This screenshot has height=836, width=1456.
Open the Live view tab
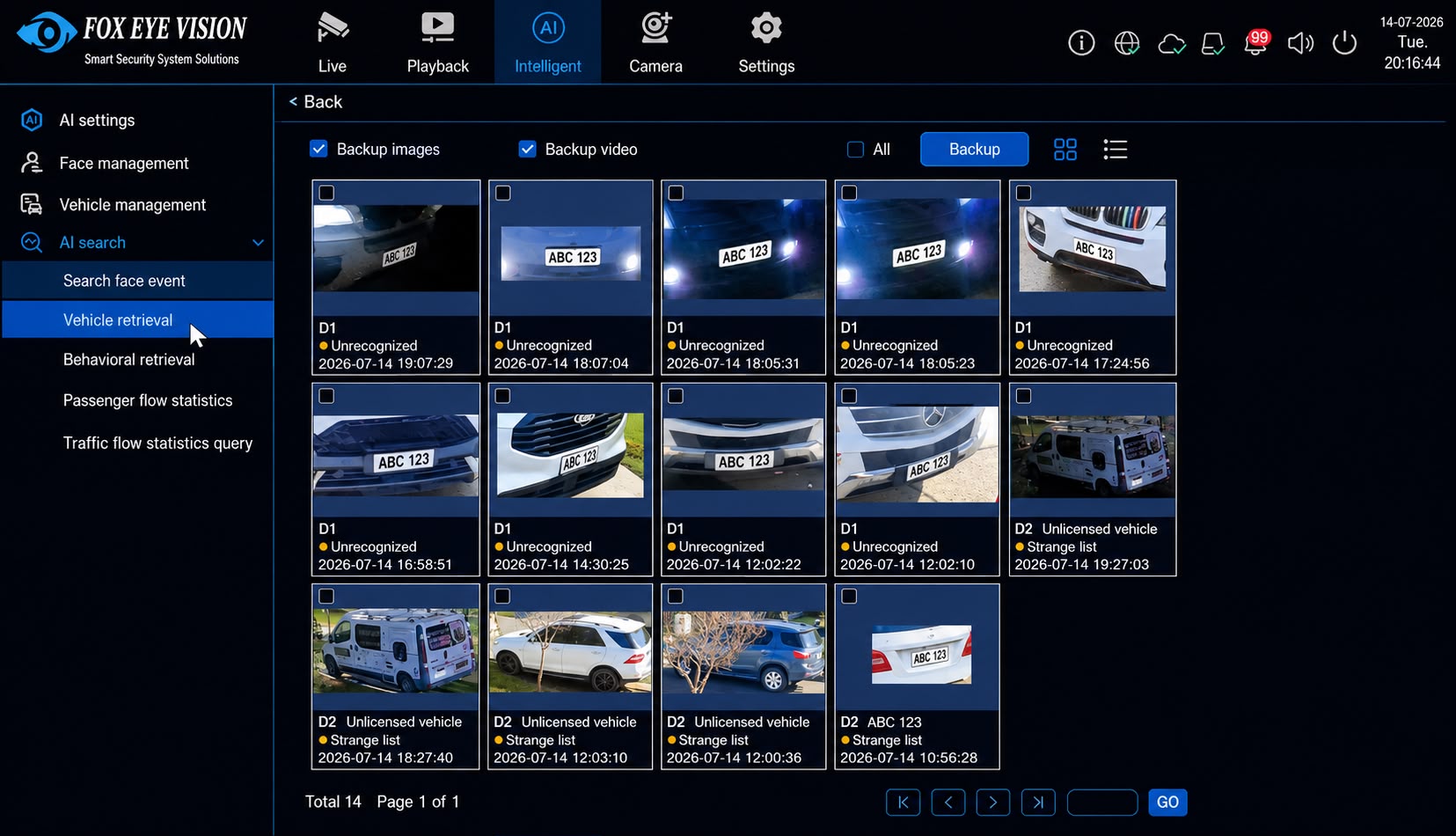pyautogui.click(x=332, y=42)
